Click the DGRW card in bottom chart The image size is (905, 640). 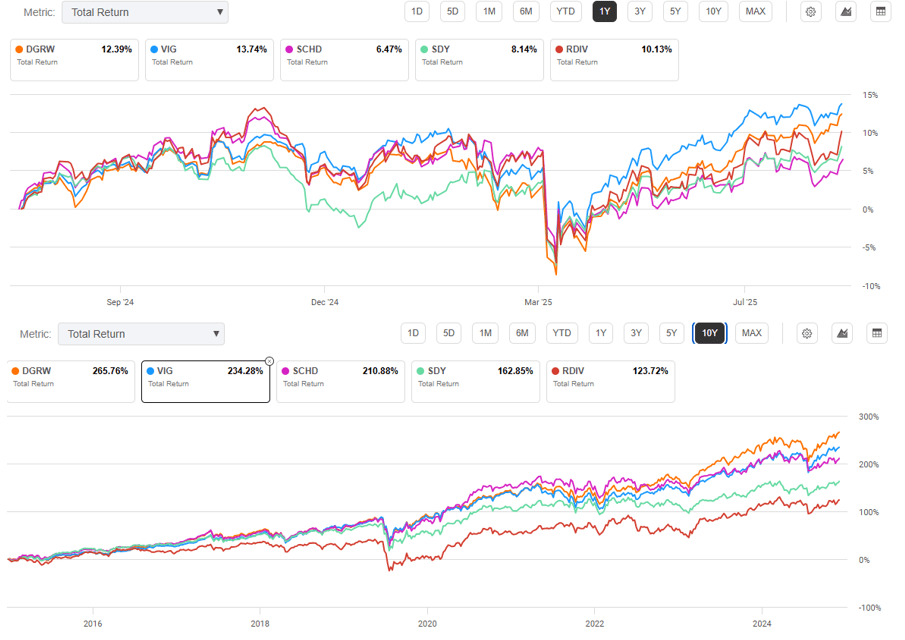tap(71, 381)
